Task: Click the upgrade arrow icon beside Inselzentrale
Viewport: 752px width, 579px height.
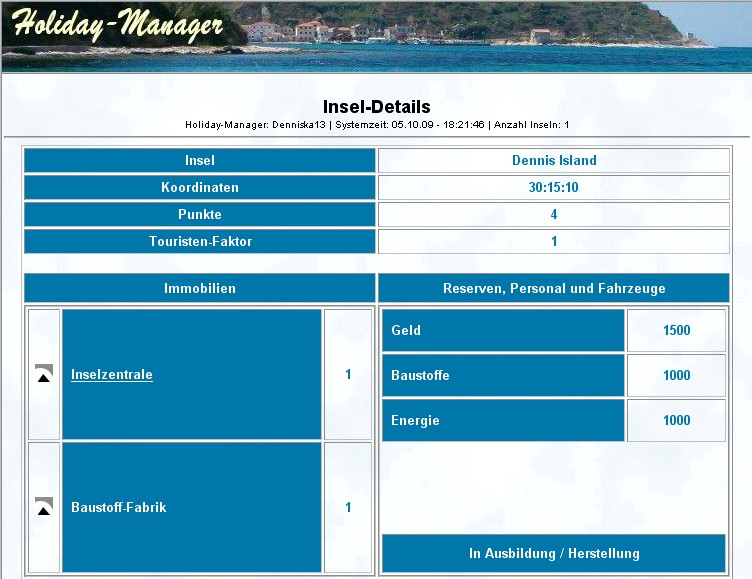Action: (44, 374)
